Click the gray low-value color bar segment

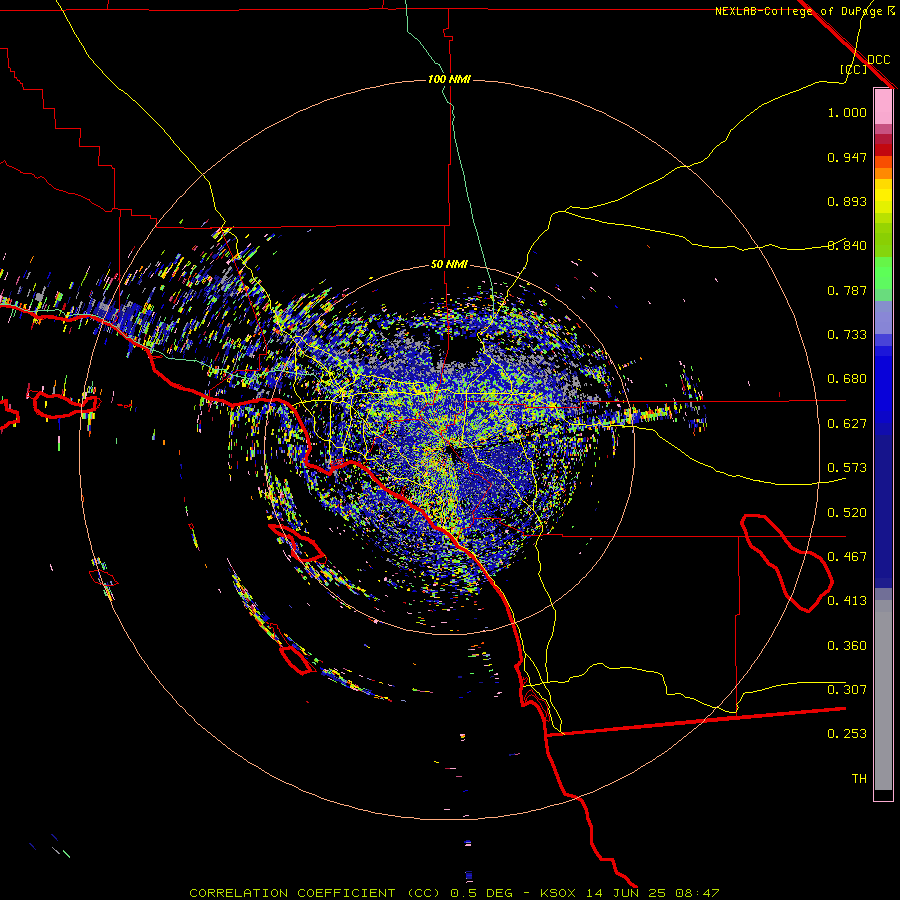click(883, 695)
